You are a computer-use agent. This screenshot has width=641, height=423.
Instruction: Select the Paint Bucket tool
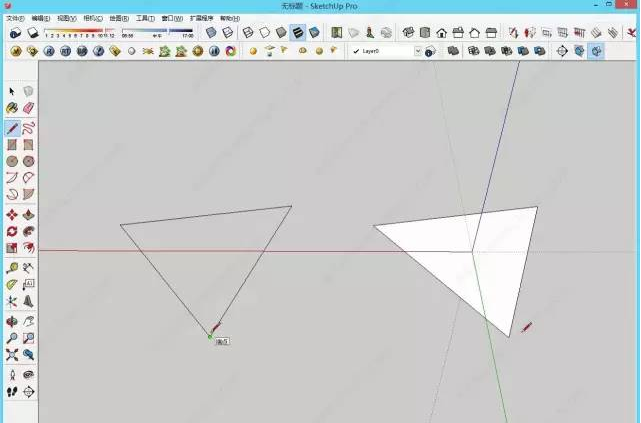[x=12, y=108]
